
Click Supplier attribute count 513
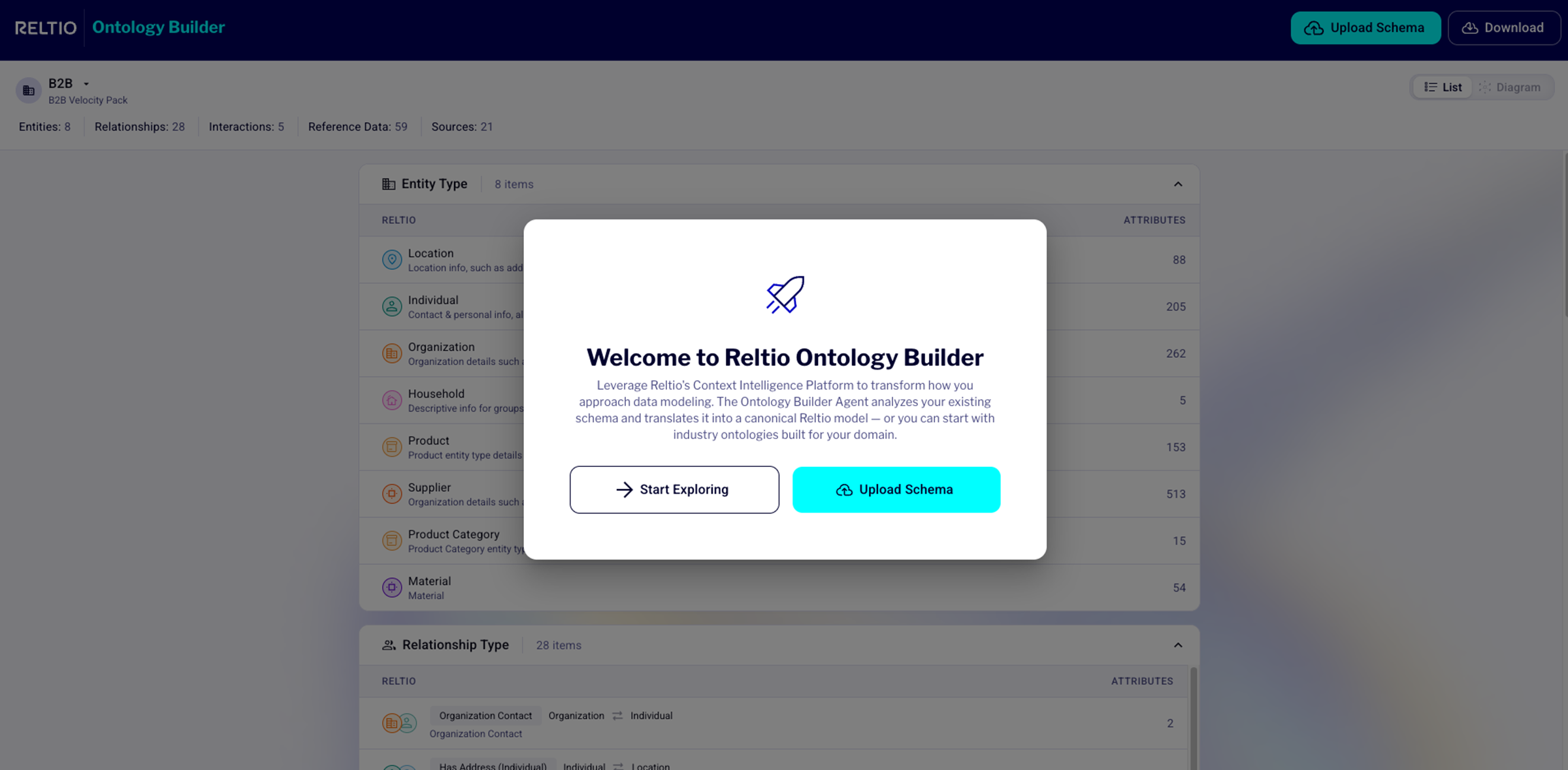point(1175,494)
